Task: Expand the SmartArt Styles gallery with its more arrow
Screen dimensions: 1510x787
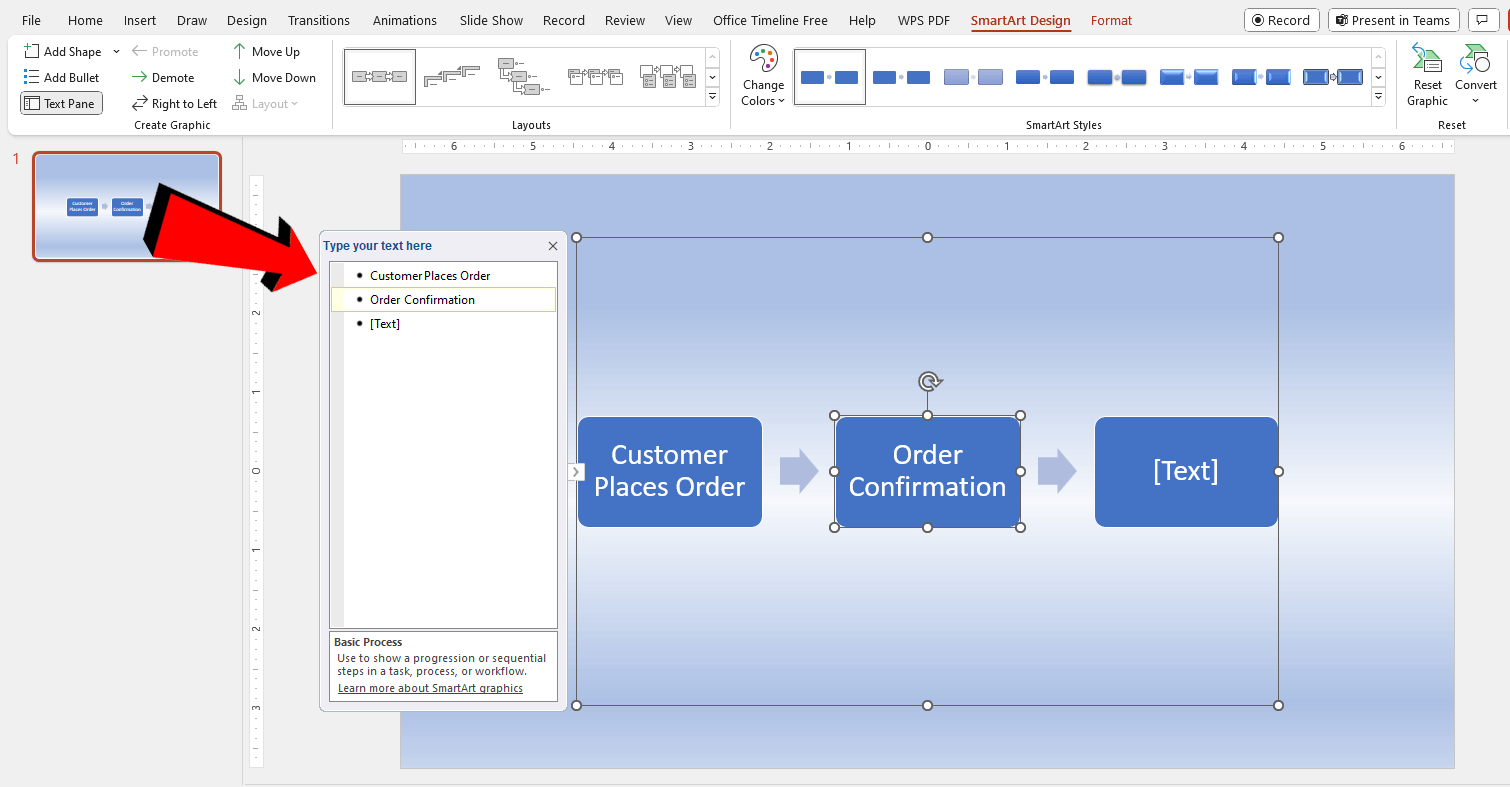Action: coord(1379,96)
